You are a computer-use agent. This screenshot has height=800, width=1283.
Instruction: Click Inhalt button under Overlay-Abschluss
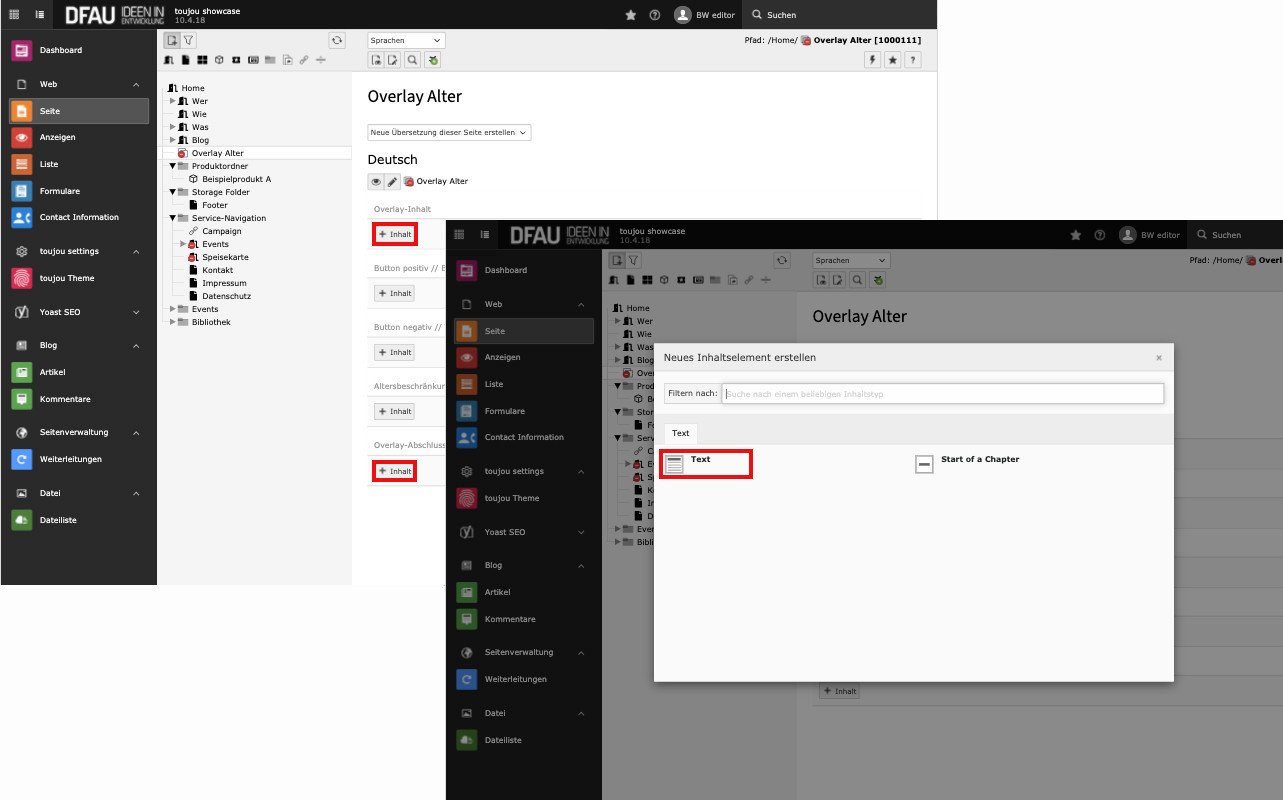pos(395,471)
